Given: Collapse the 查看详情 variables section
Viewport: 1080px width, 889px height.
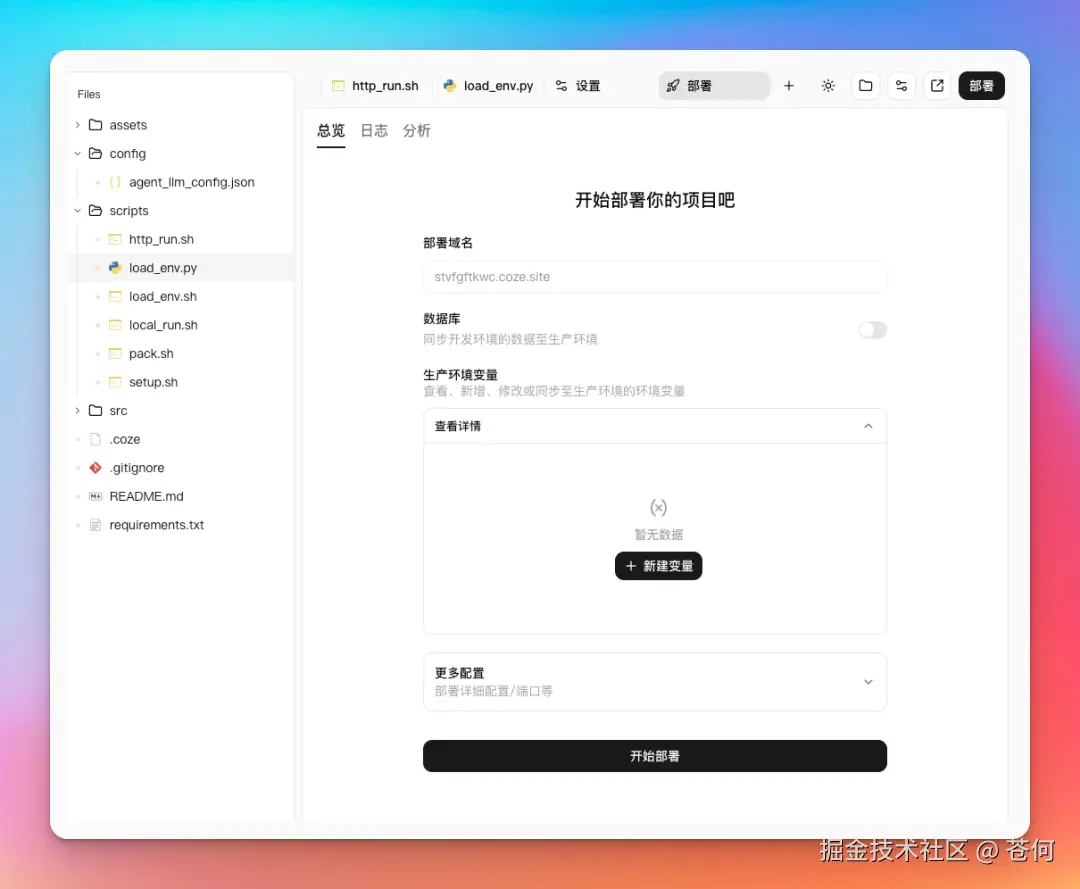Looking at the screenshot, I should point(868,426).
